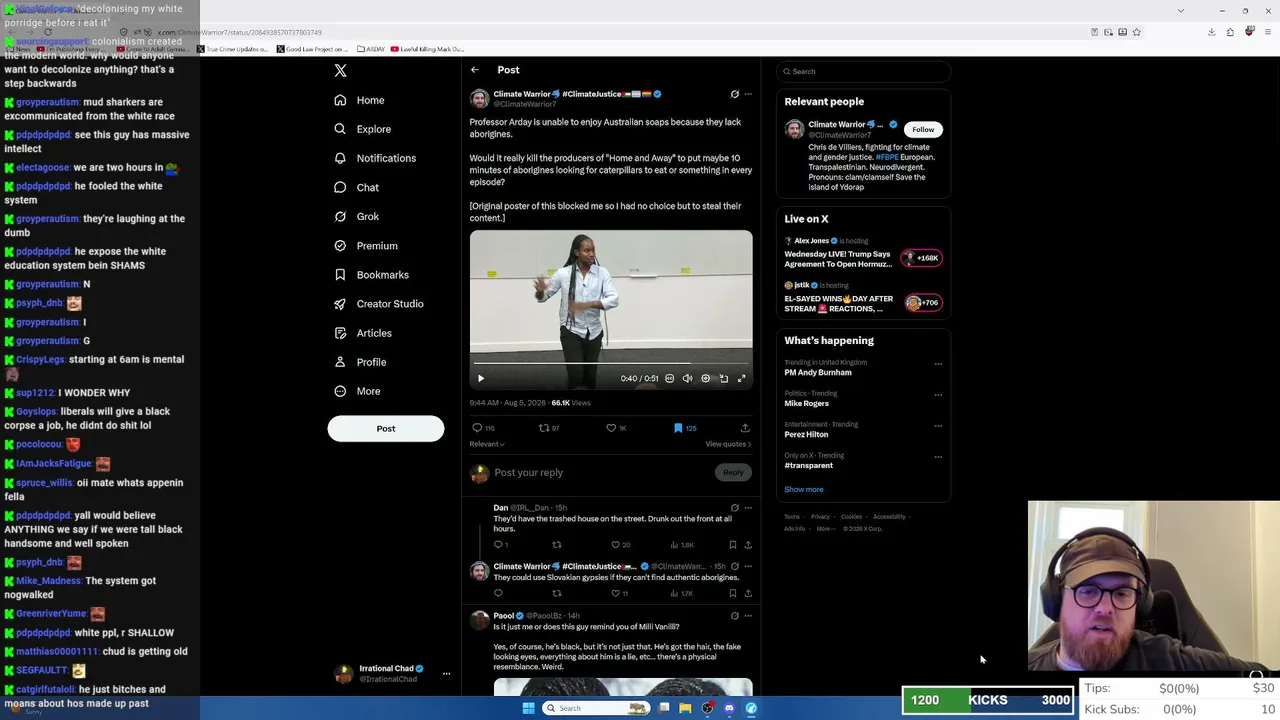This screenshot has width=1280, height=720.
Task: Click the Windows Start button
Action: coord(528,708)
